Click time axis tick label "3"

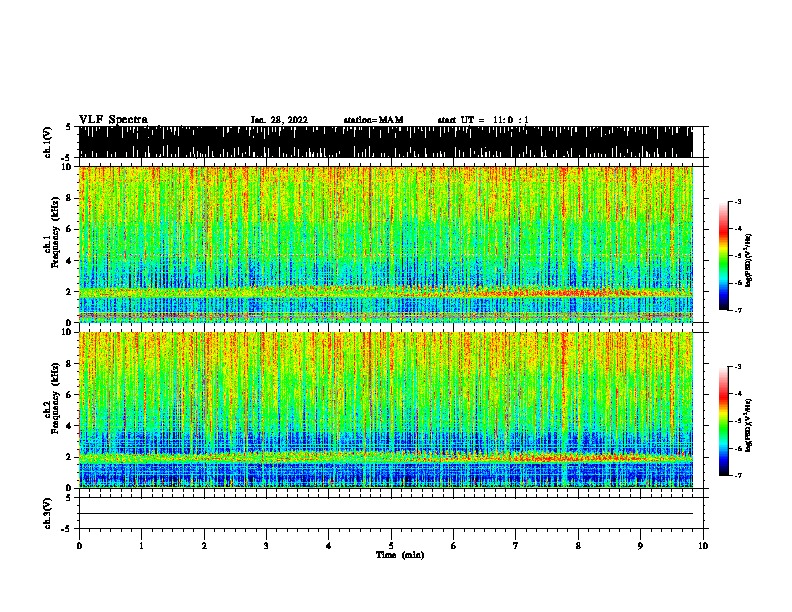click(266, 545)
